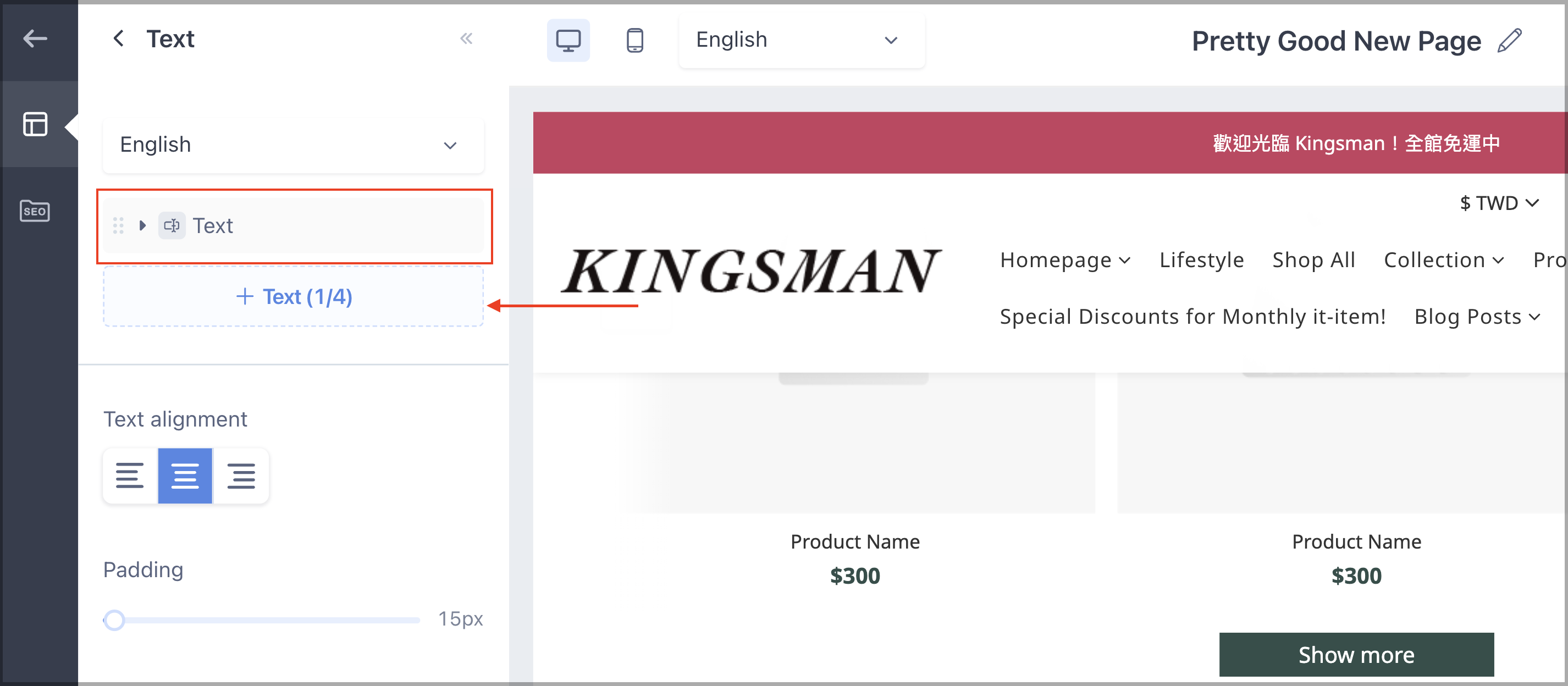Click the Pretty Good New Page title
This screenshot has width=1568, height=686.
[x=1336, y=41]
